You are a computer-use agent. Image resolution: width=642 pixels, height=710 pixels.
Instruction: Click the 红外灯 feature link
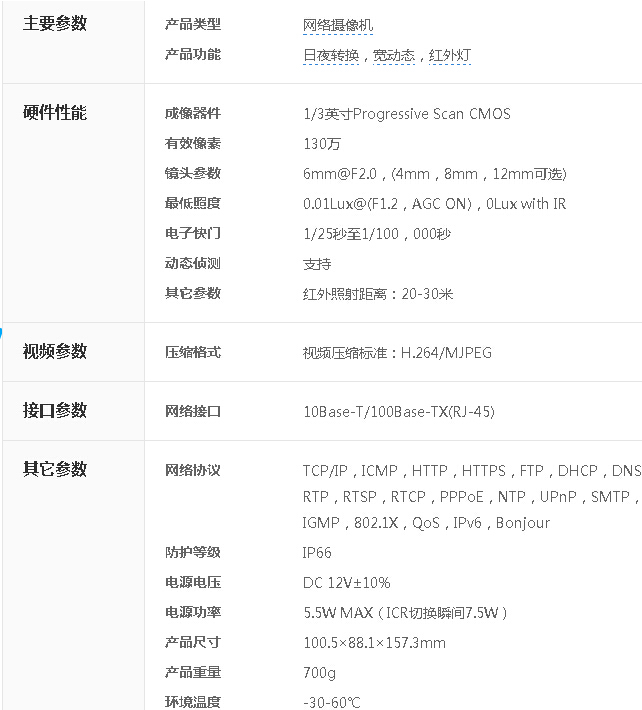coord(449,55)
